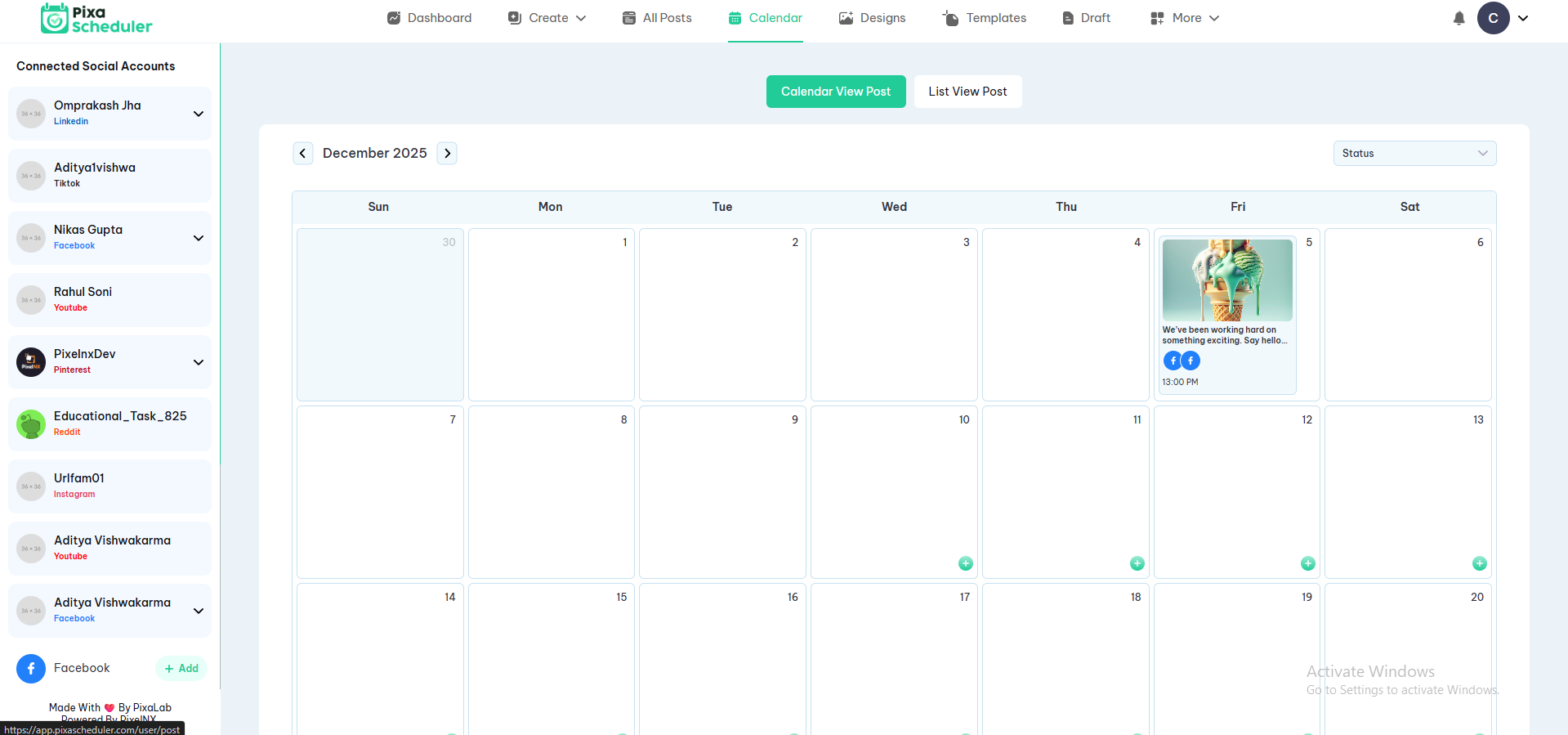Open the user avatar C menu

click(1493, 18)
